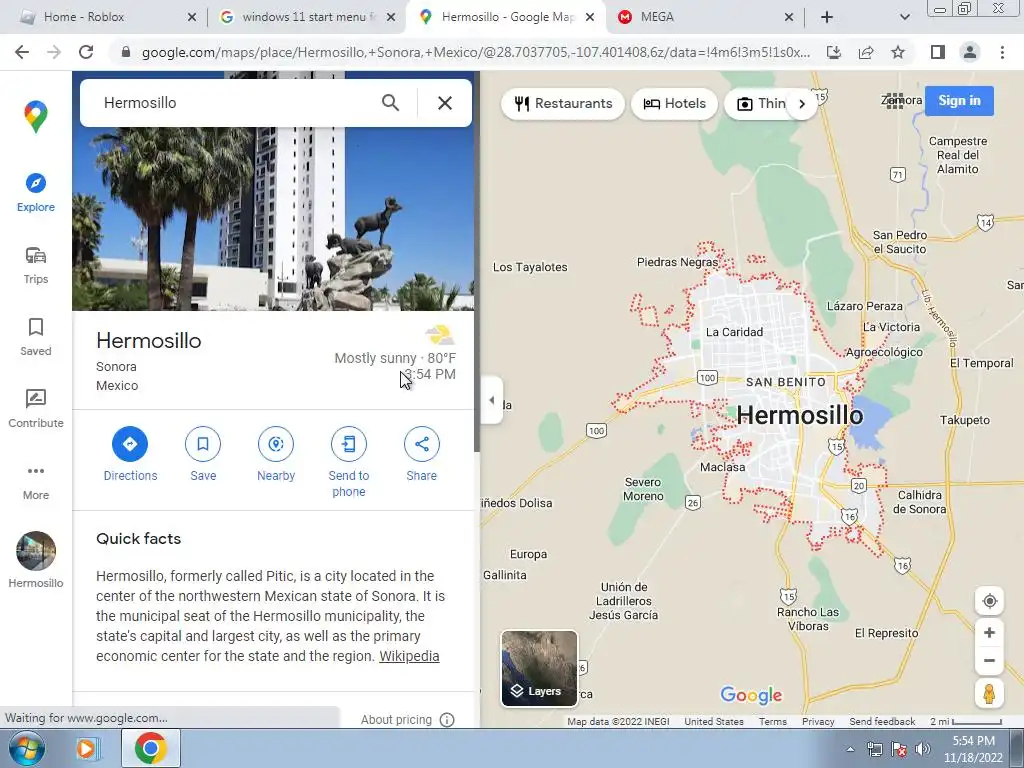Filter the map by Hotels
This screenshot has height=768, width=1024.
tap(675, 103)
